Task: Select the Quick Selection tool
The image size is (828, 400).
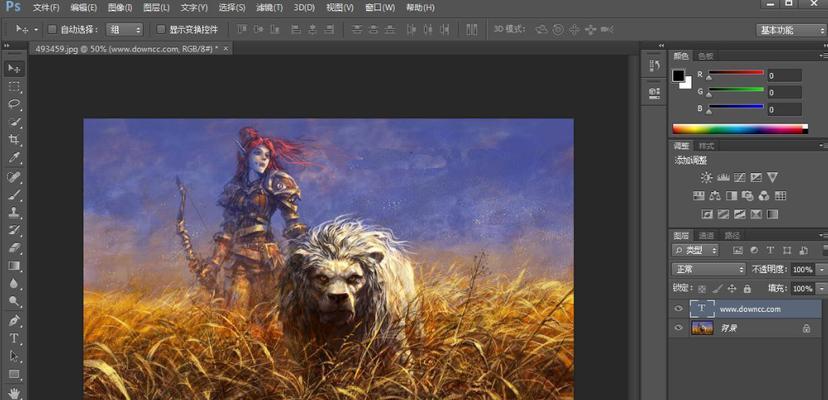Action: [14, 123]
